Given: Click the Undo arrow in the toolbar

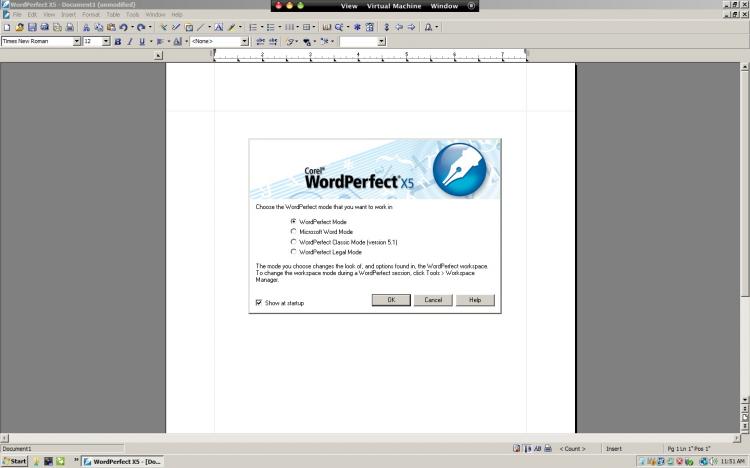Looking at the screenshot, I should [123, 27].
